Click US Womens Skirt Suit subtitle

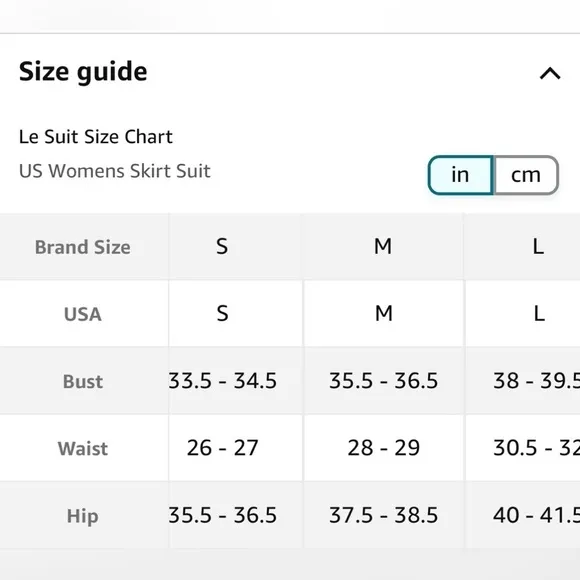(115, 171)
